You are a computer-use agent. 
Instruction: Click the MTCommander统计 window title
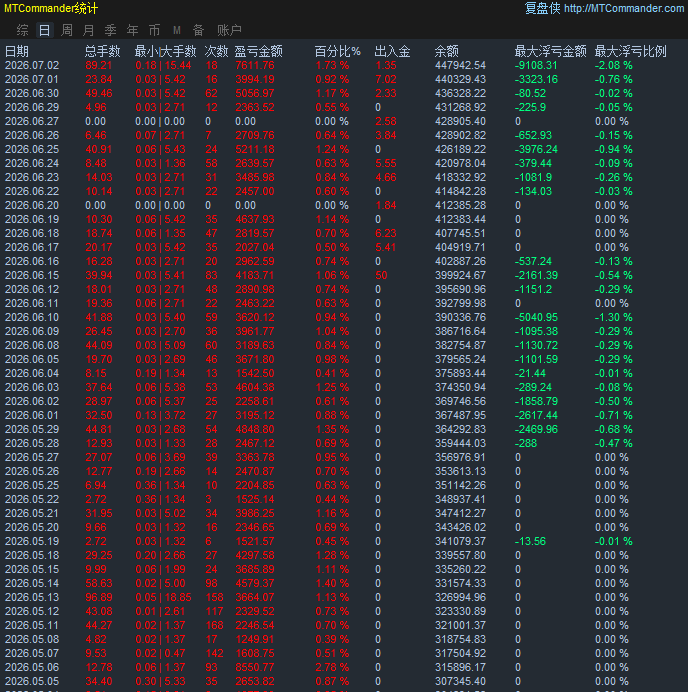tap(51, 8)
